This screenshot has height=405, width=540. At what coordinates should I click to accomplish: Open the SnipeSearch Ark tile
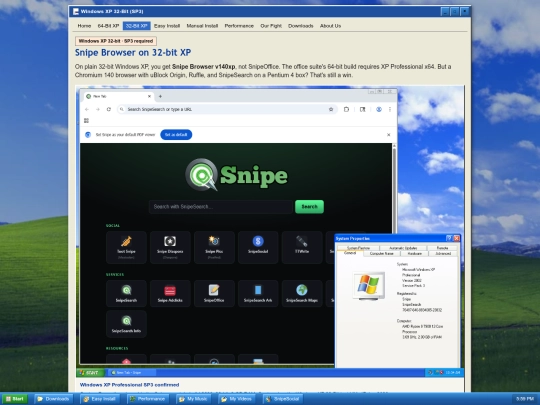point(258,293)
